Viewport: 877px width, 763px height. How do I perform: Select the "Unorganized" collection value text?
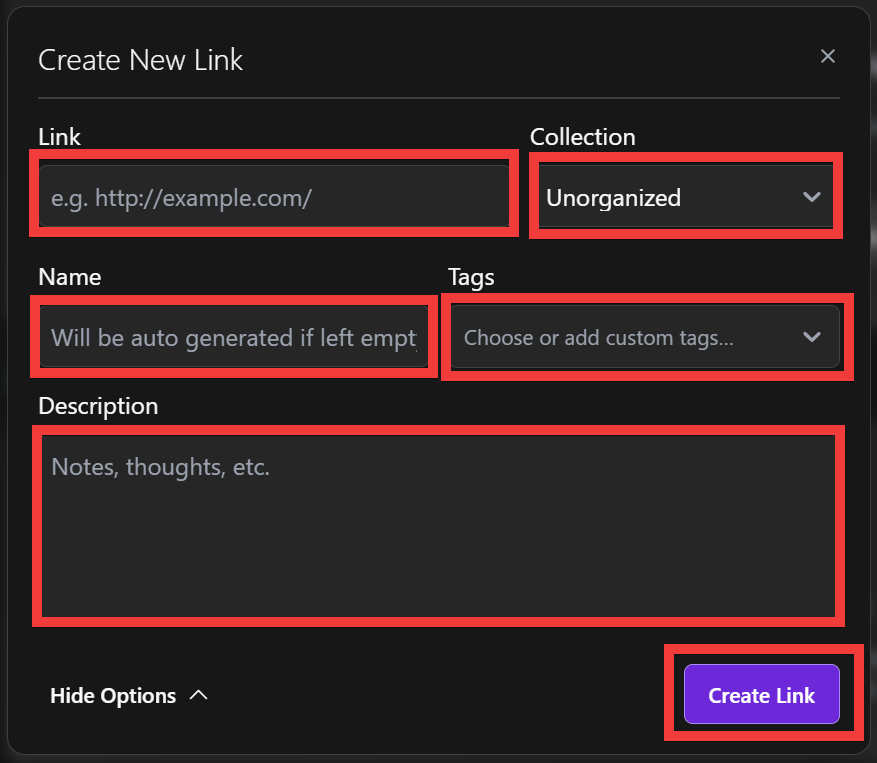point(613,198)
